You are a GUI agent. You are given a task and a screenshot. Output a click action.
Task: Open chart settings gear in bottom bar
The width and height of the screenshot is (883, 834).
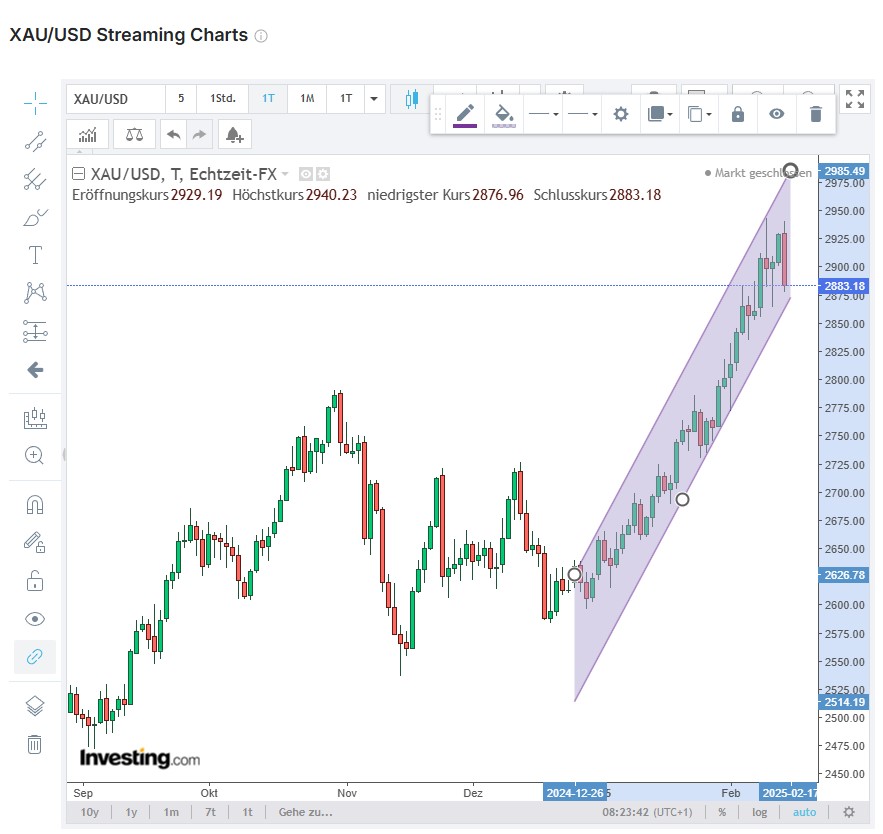(849, 812)
